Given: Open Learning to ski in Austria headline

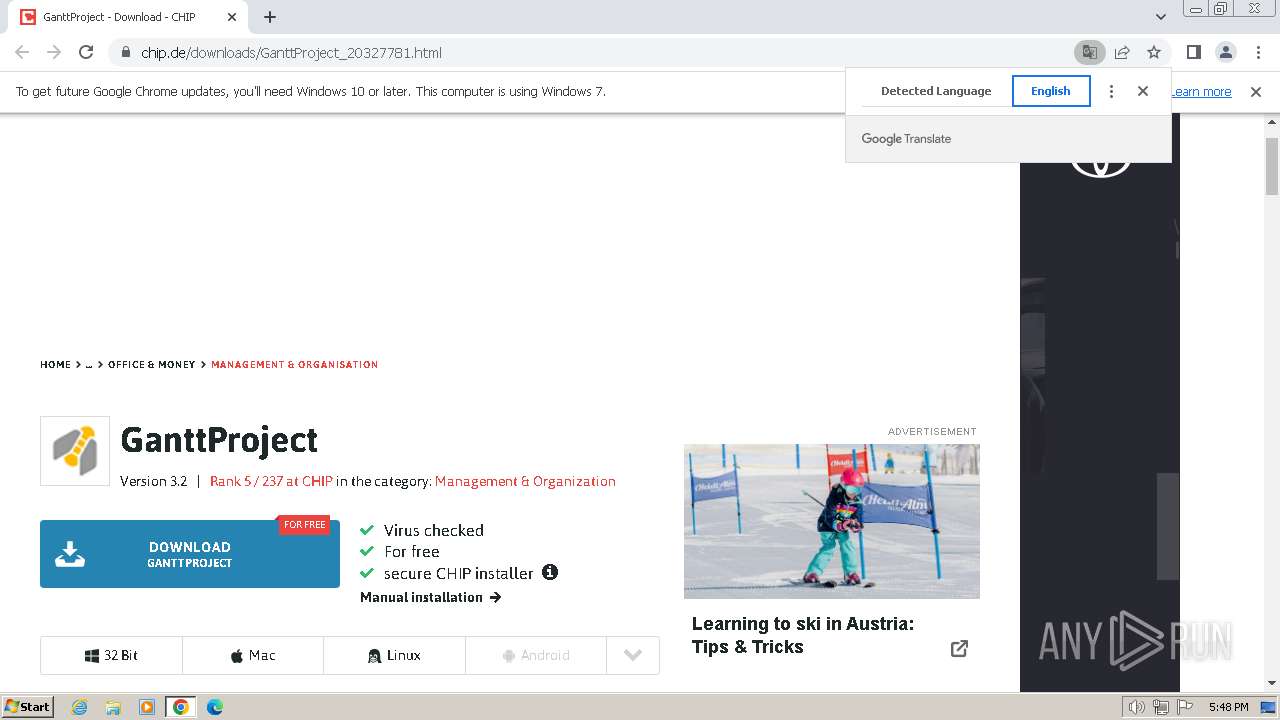Looking at the screenshot, I should tap(803, 635).
